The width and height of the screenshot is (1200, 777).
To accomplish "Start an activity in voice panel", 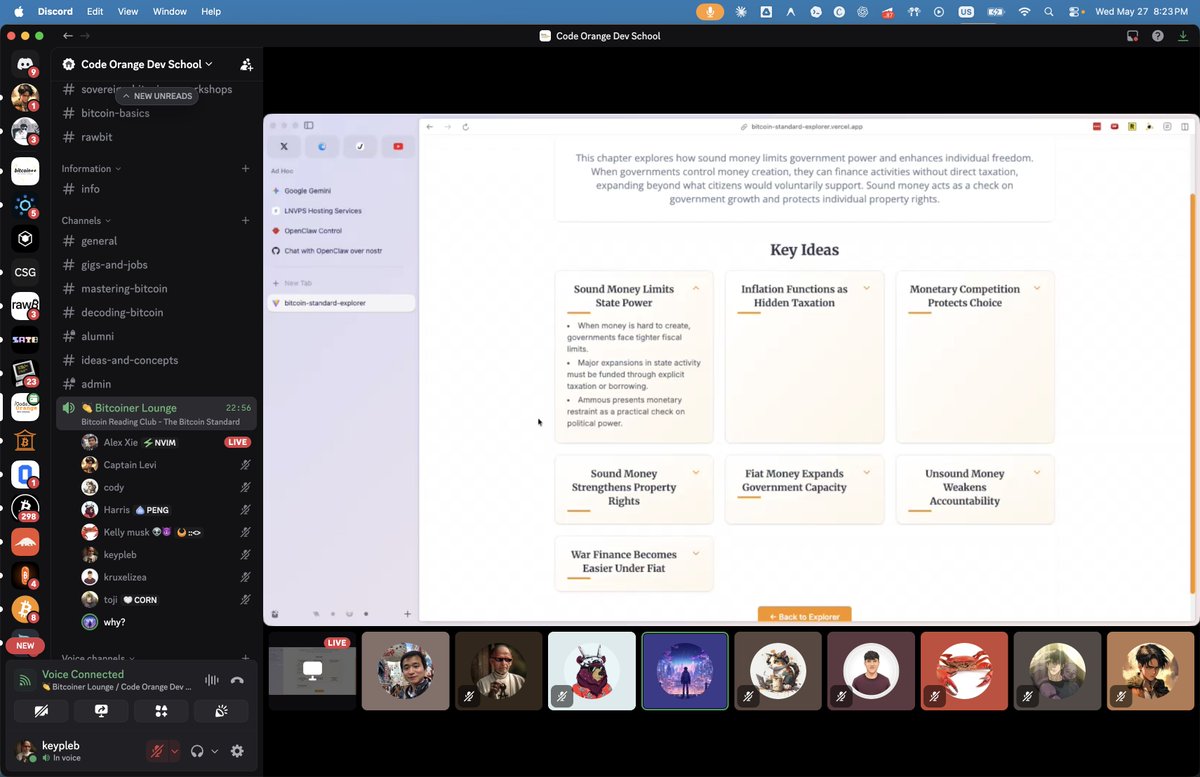I will [160, 710].
